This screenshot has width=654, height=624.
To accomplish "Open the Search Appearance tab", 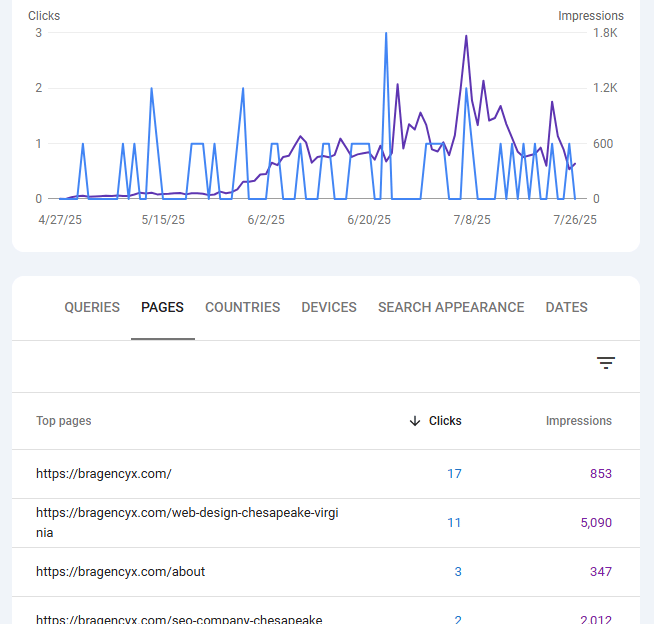I will coord(451,307).
